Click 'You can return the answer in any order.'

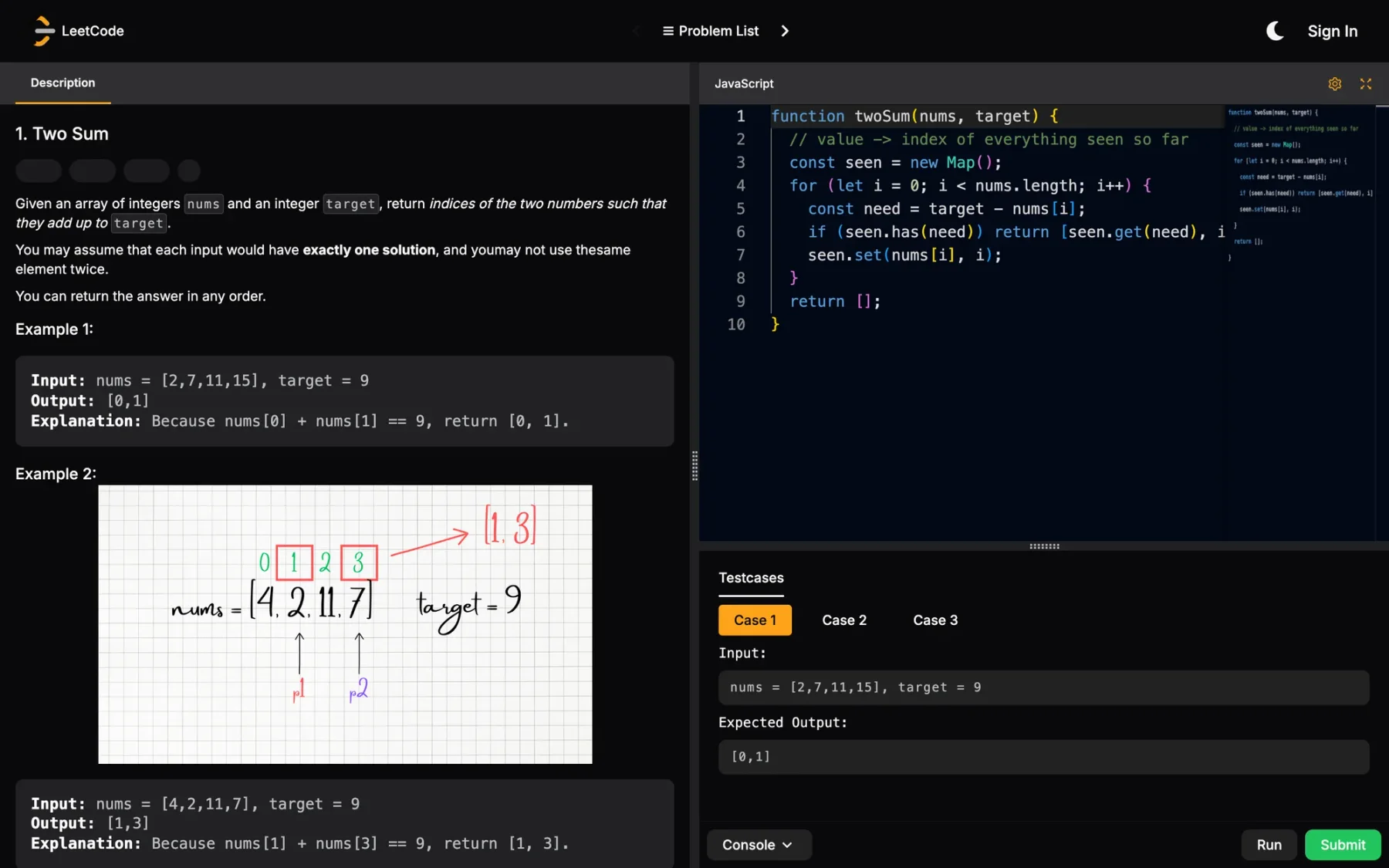140,296
